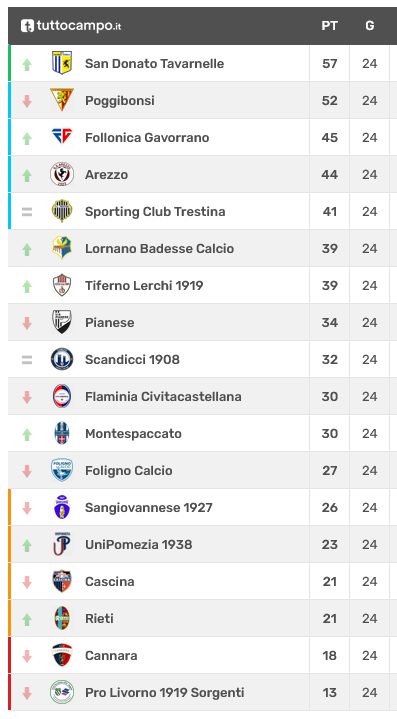
Task: Click the equals marker beside Sporting Club Trestina
Action: 27,212
